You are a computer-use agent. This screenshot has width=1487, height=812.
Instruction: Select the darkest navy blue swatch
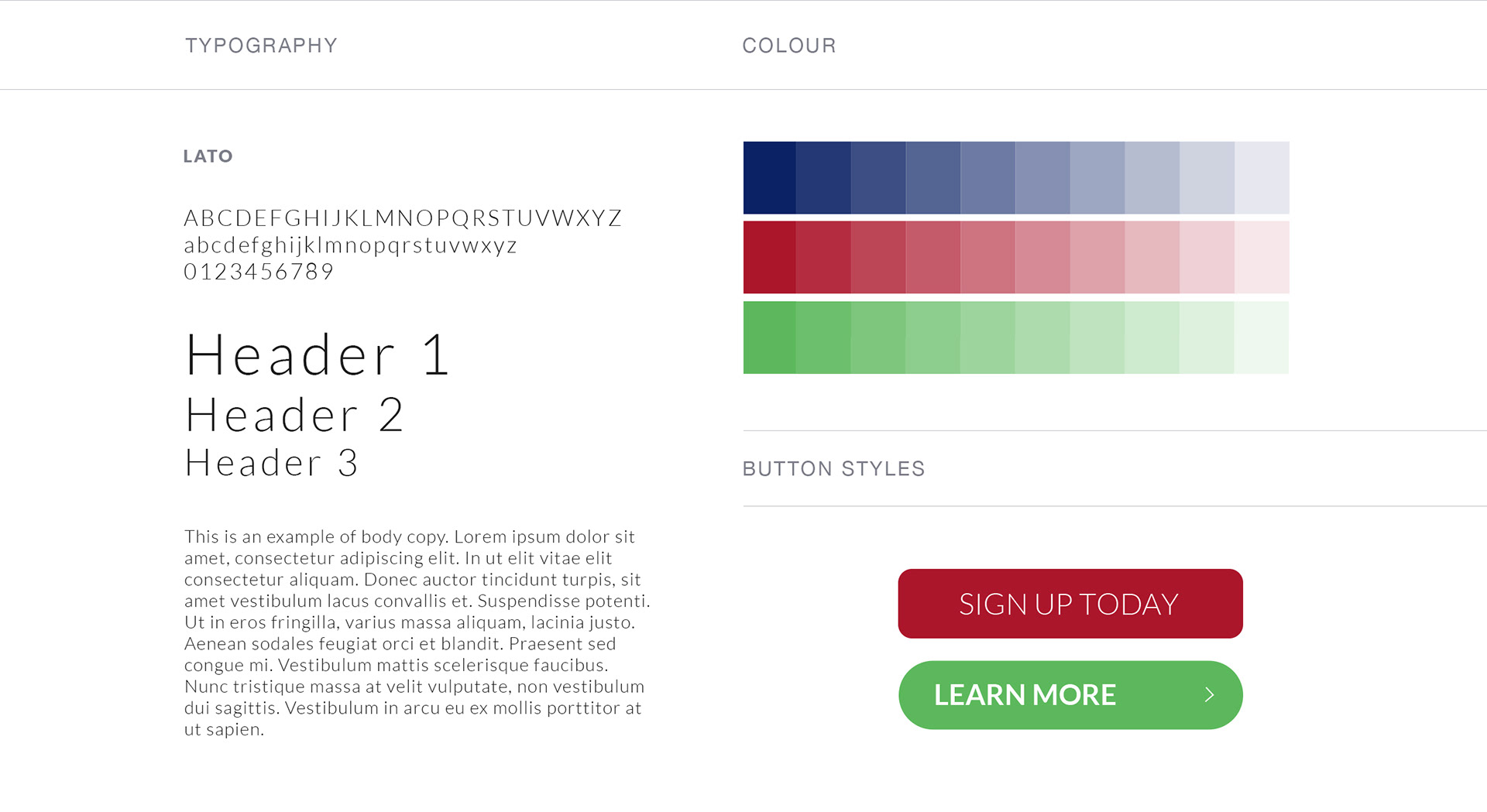770,177
